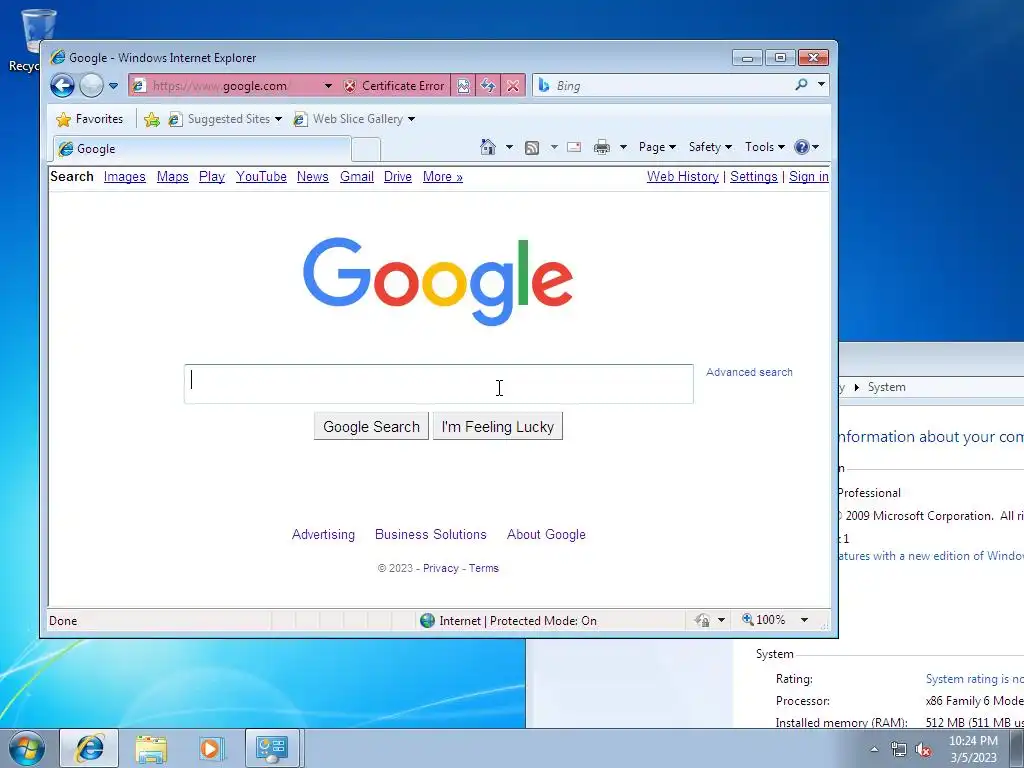Open search provider dropdown arrow
This screenshot has height=768, width=1024.
821,84
